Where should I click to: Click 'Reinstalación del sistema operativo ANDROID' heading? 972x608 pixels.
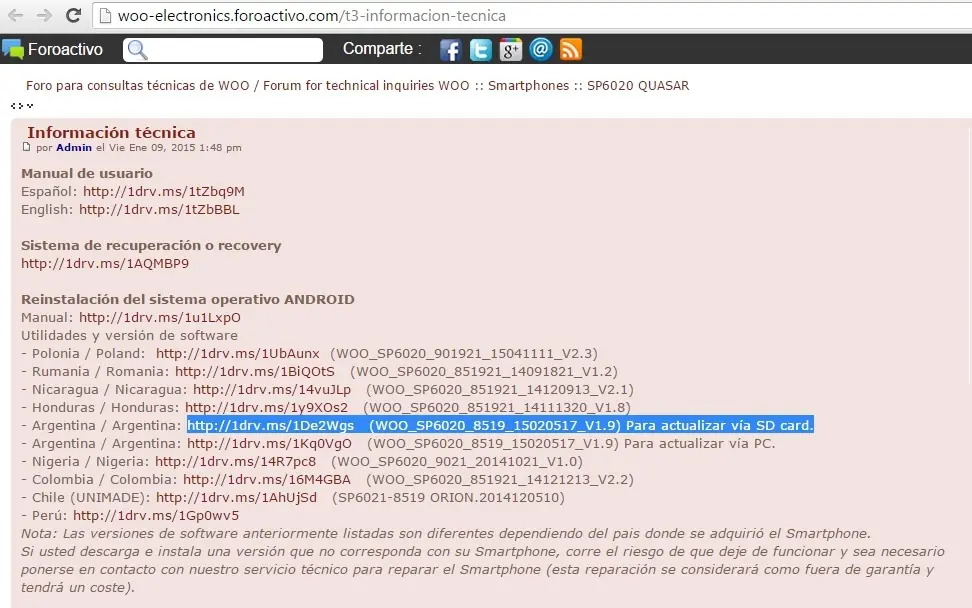pos(188,299)
